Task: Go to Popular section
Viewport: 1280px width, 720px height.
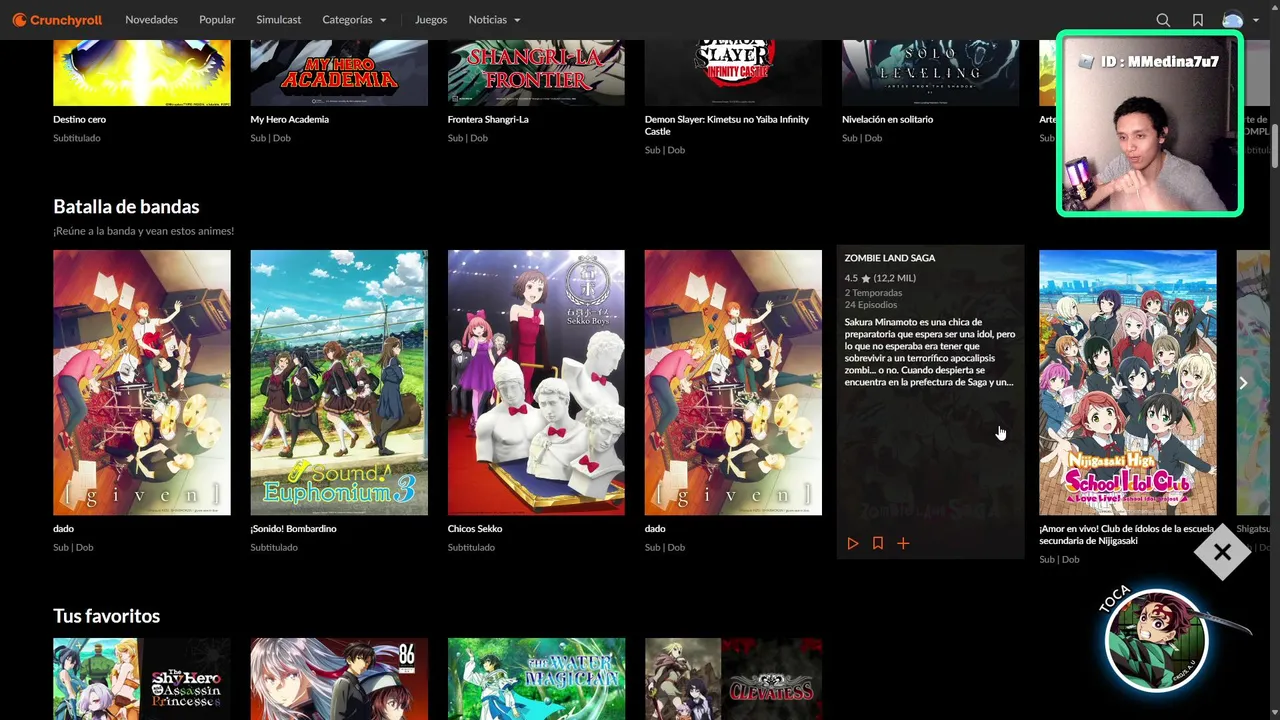Action: pos(217,20)
